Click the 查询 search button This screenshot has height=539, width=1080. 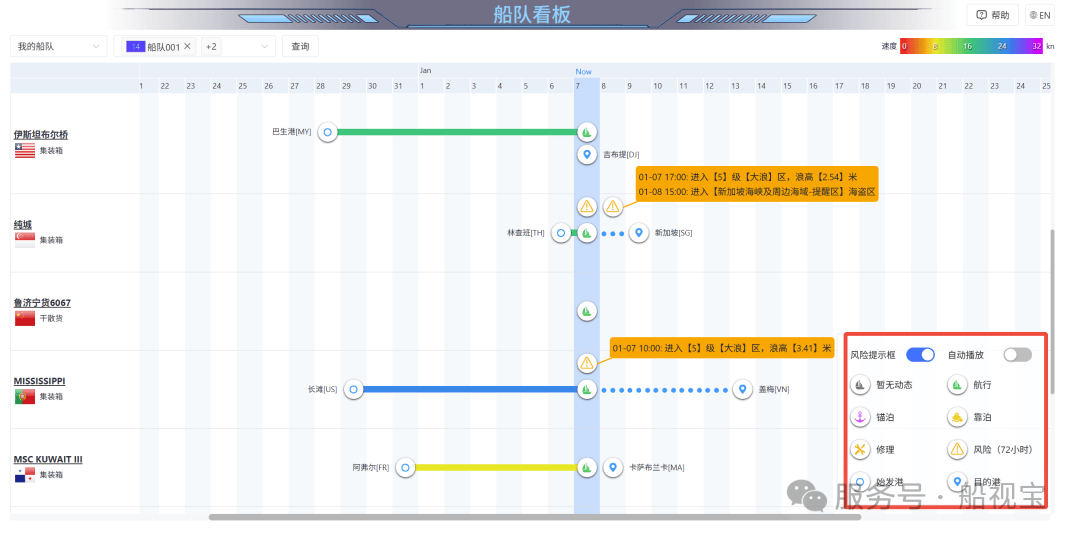click(x=300, y=46)
